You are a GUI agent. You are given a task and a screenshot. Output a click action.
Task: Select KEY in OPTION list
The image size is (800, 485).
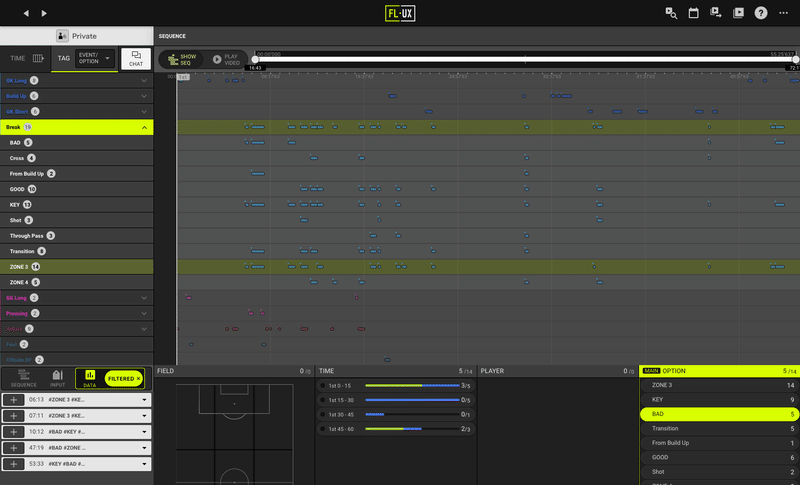tap(720, 399)
